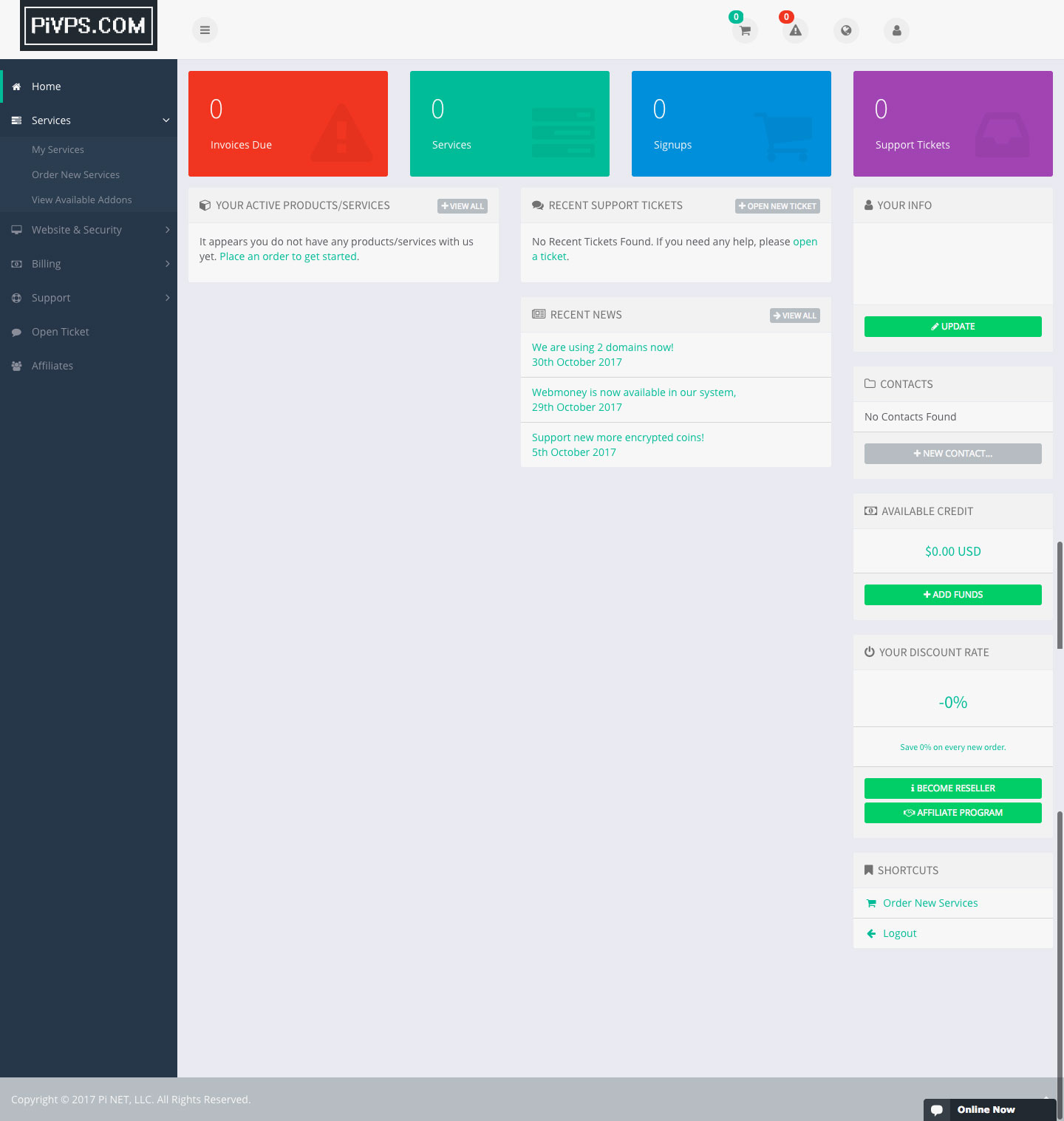Screen dimensions: 1064x1121
Task: Click the New Contact button
Action: [953, 454]
